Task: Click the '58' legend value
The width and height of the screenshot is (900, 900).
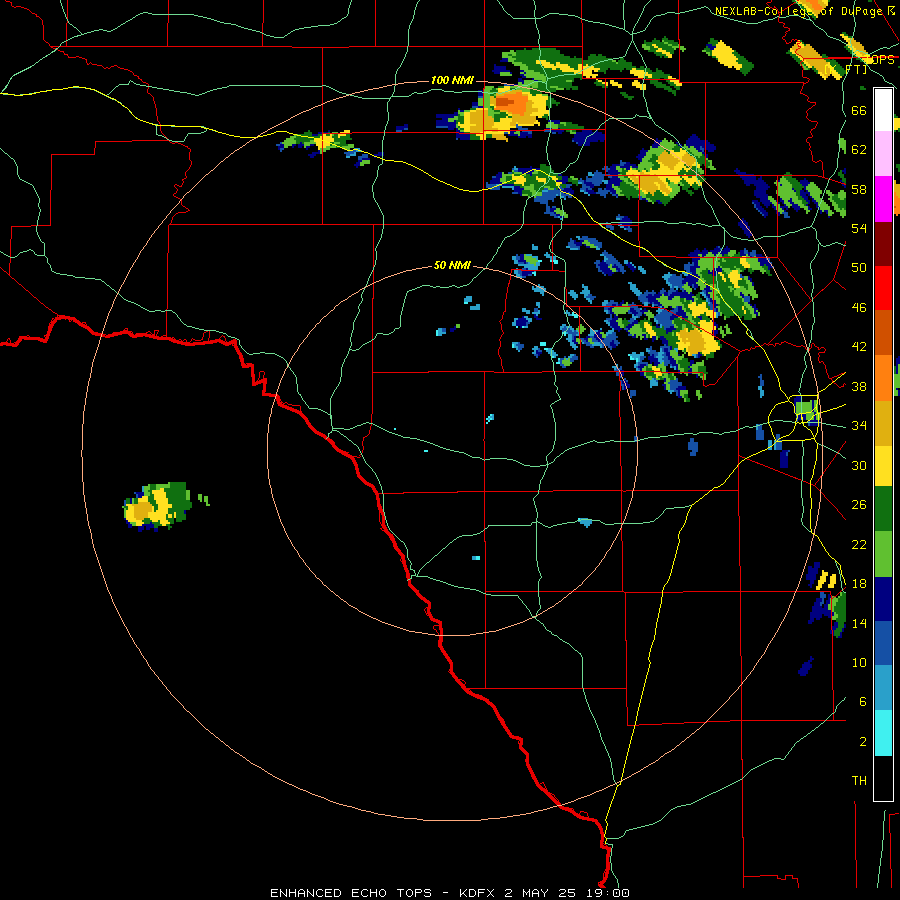Action: tap(859, 189)
